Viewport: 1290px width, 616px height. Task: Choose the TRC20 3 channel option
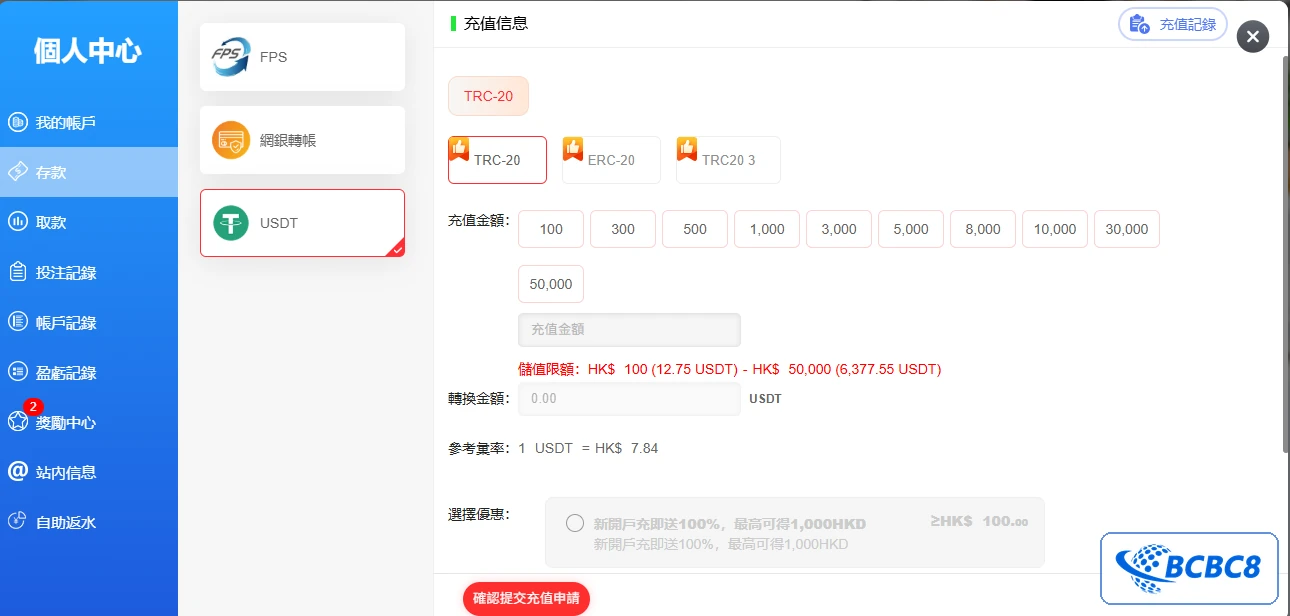pyautogui.click(x=728, y=160)
